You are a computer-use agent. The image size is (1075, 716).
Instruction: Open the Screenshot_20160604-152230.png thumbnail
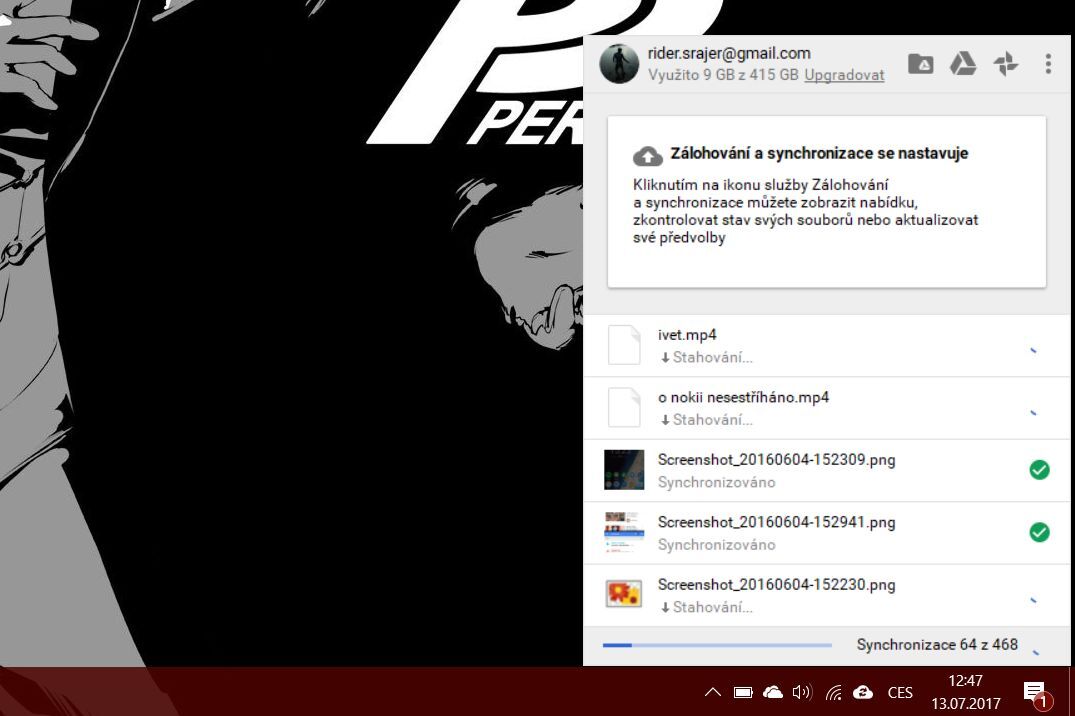(624, 594)
